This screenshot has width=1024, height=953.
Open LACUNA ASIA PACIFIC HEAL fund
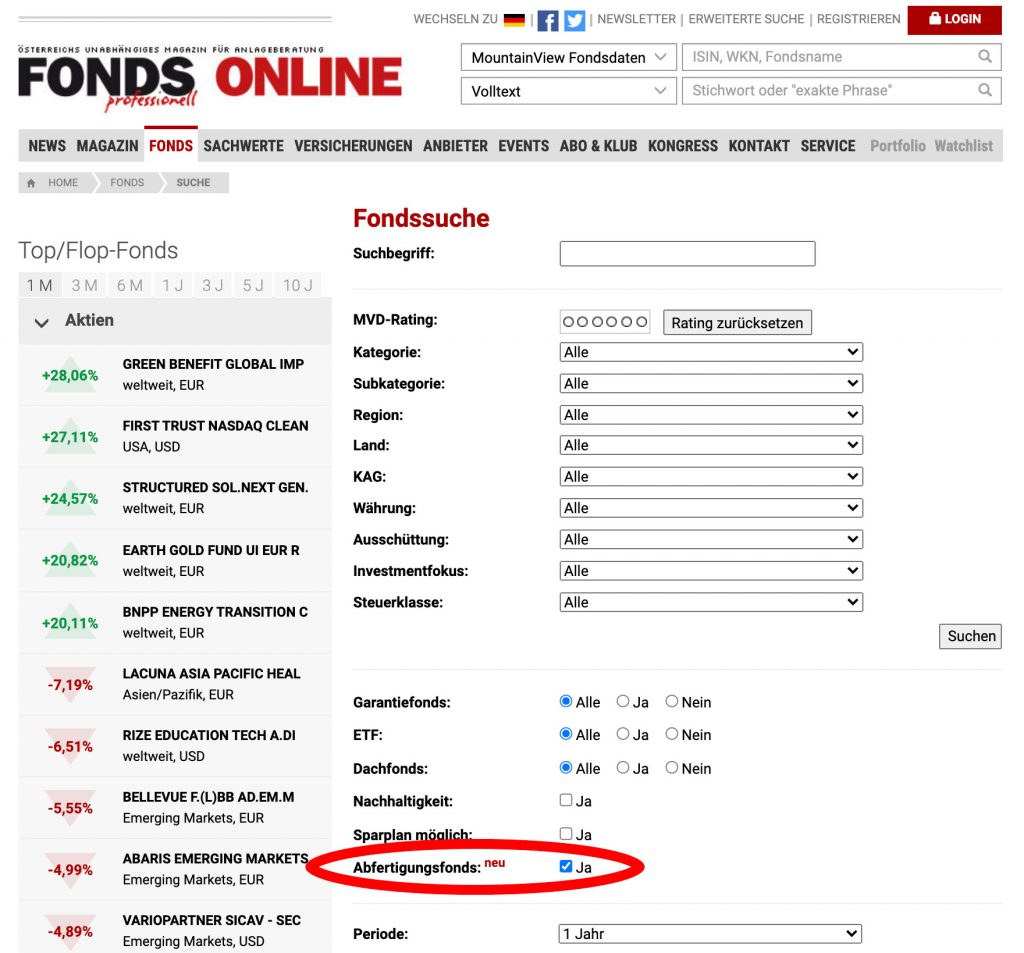(212, 674)
